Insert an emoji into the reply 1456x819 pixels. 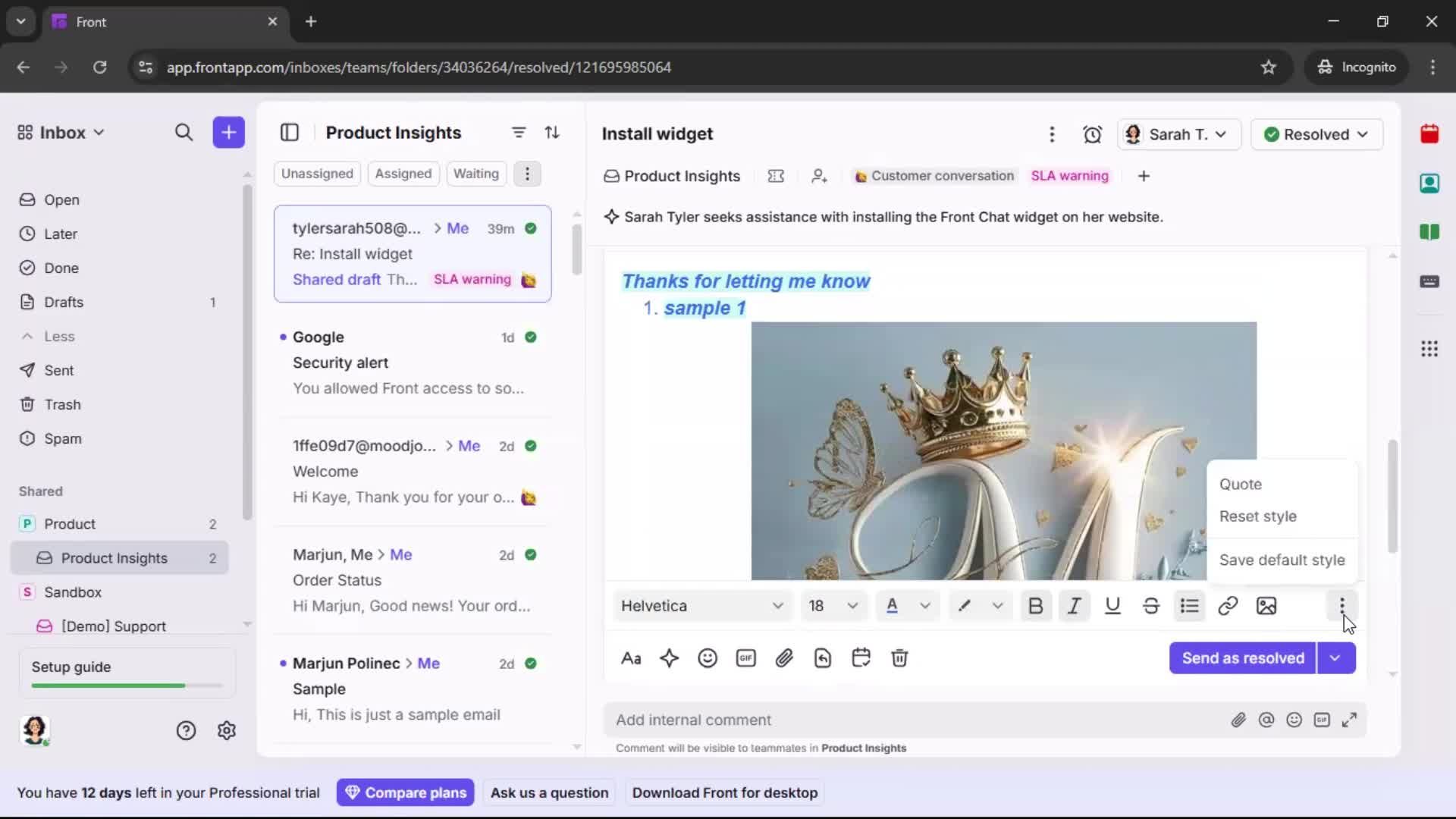708,658
